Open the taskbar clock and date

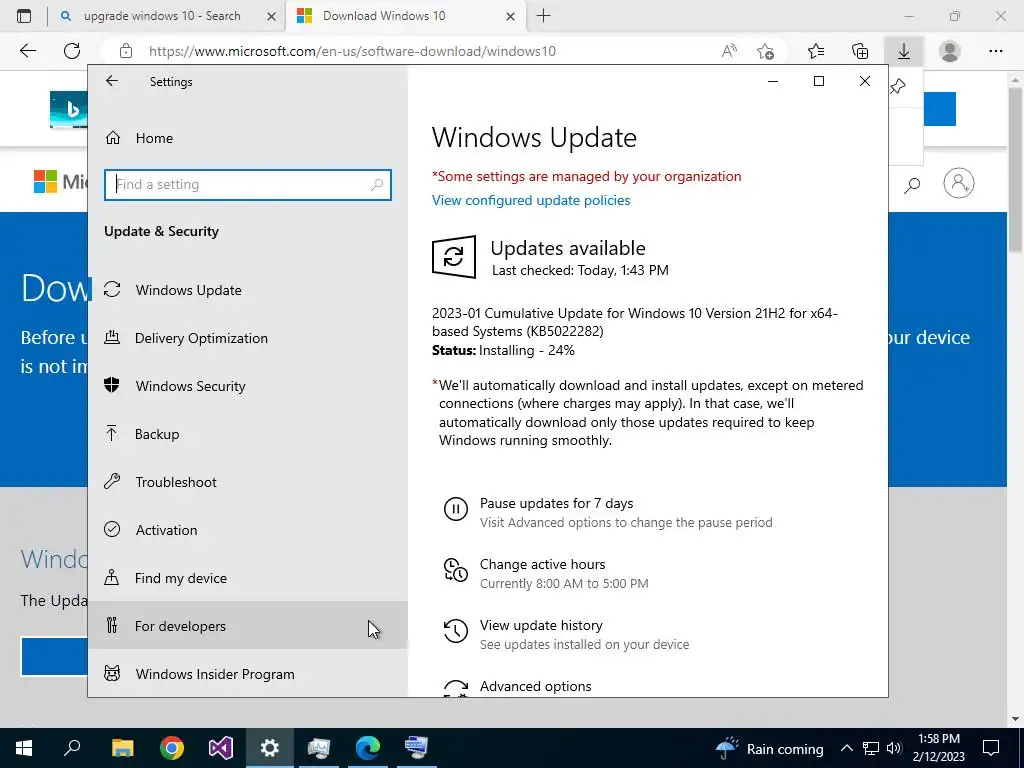938,748
